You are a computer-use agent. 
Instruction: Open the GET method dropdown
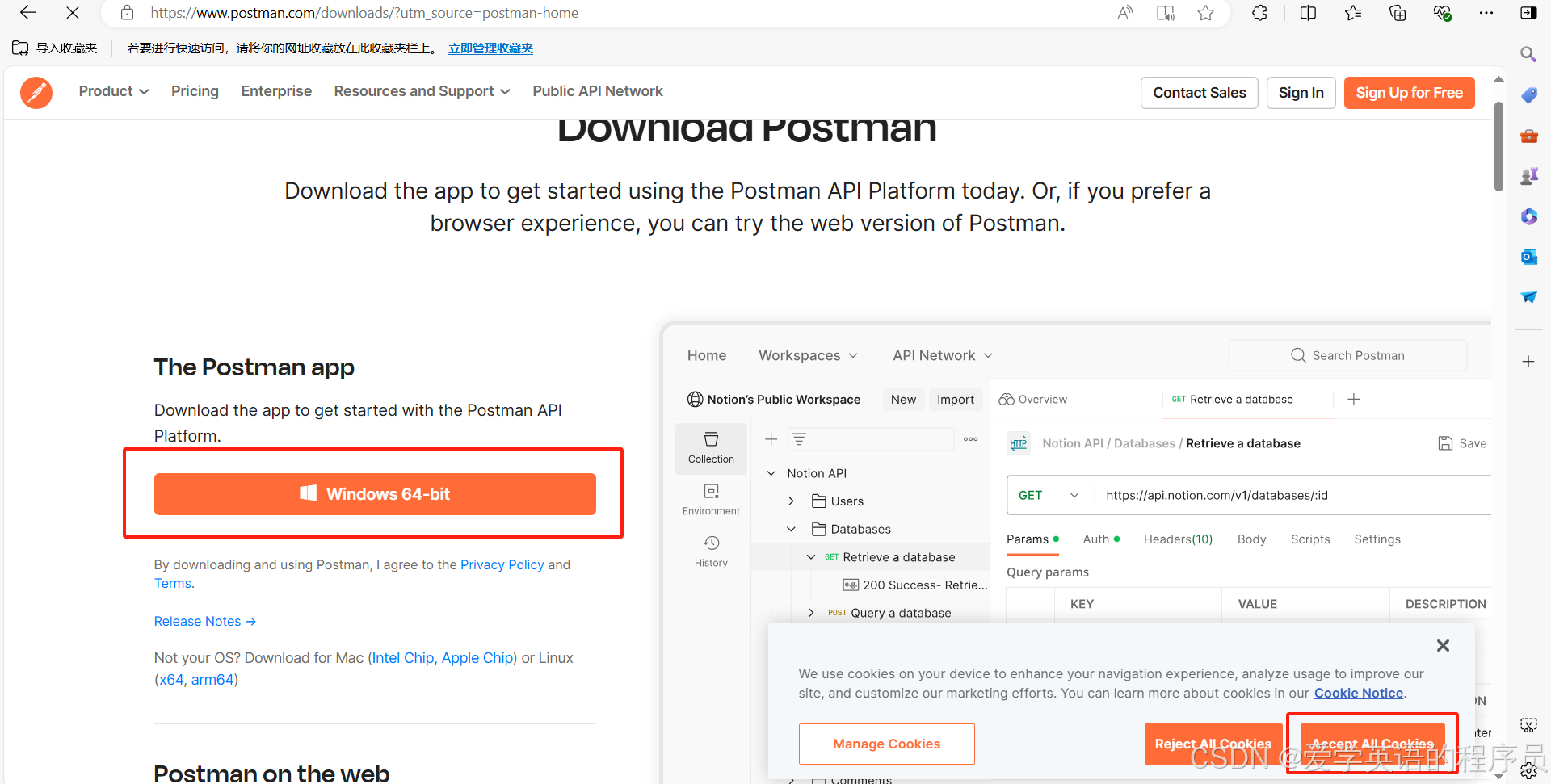[x=1049, y=495]
